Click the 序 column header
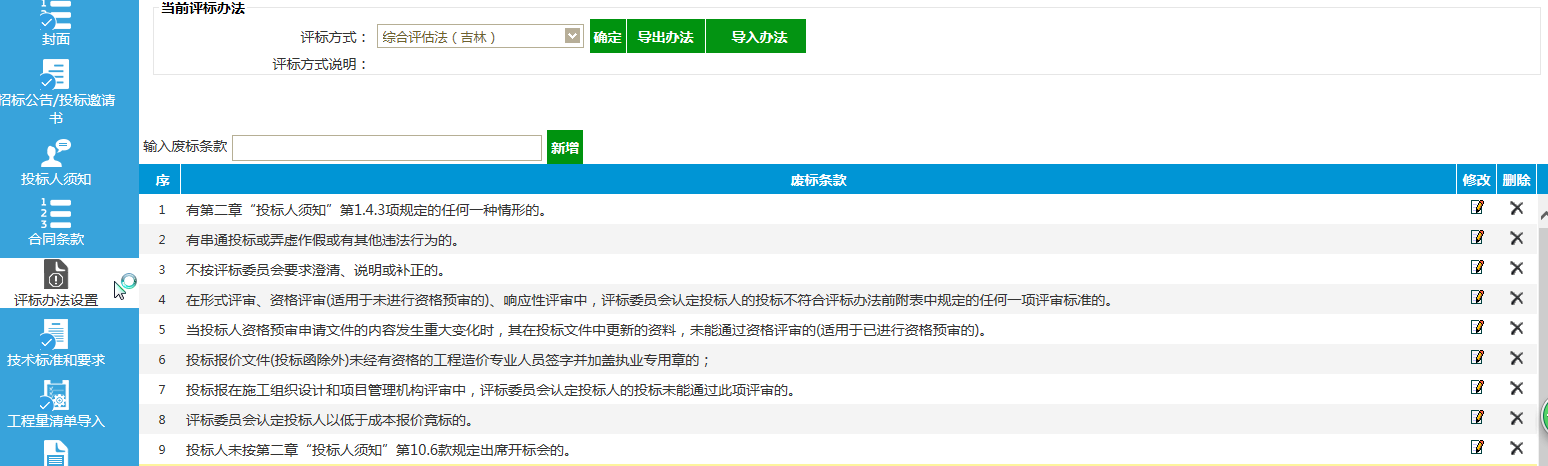Image resolution: width=1548 pixels, height=466 pixels. (x=161, y=180)
